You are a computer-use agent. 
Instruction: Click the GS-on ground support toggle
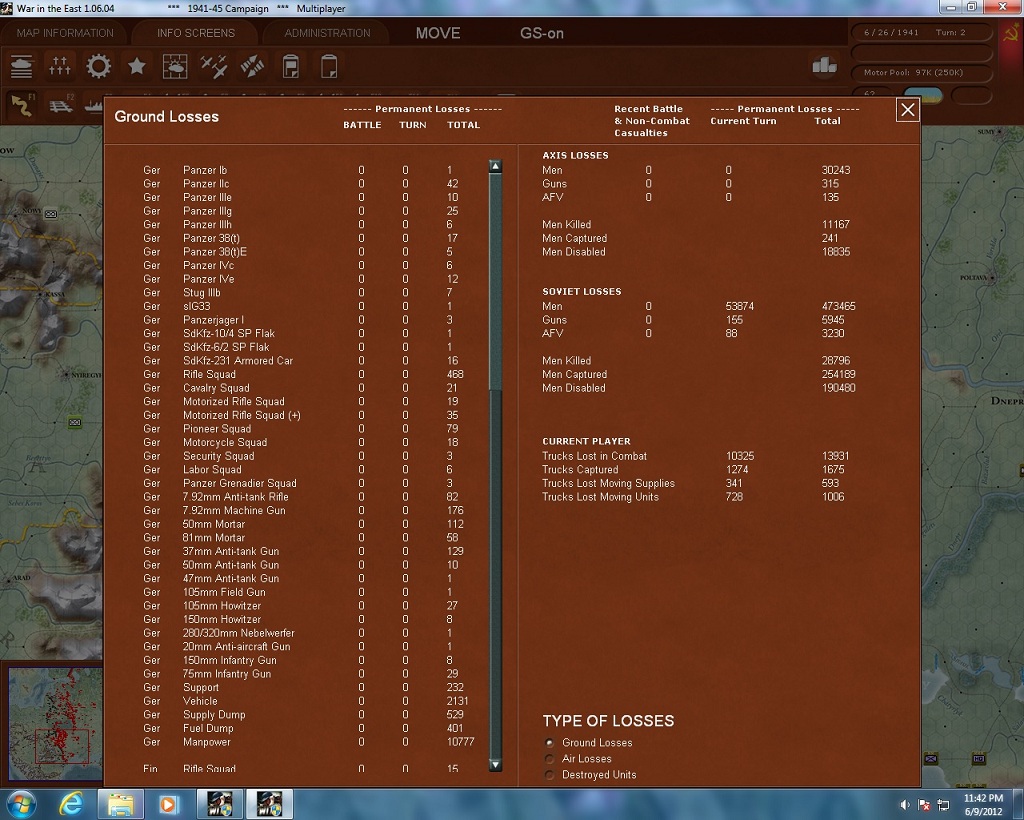point(541,33)
